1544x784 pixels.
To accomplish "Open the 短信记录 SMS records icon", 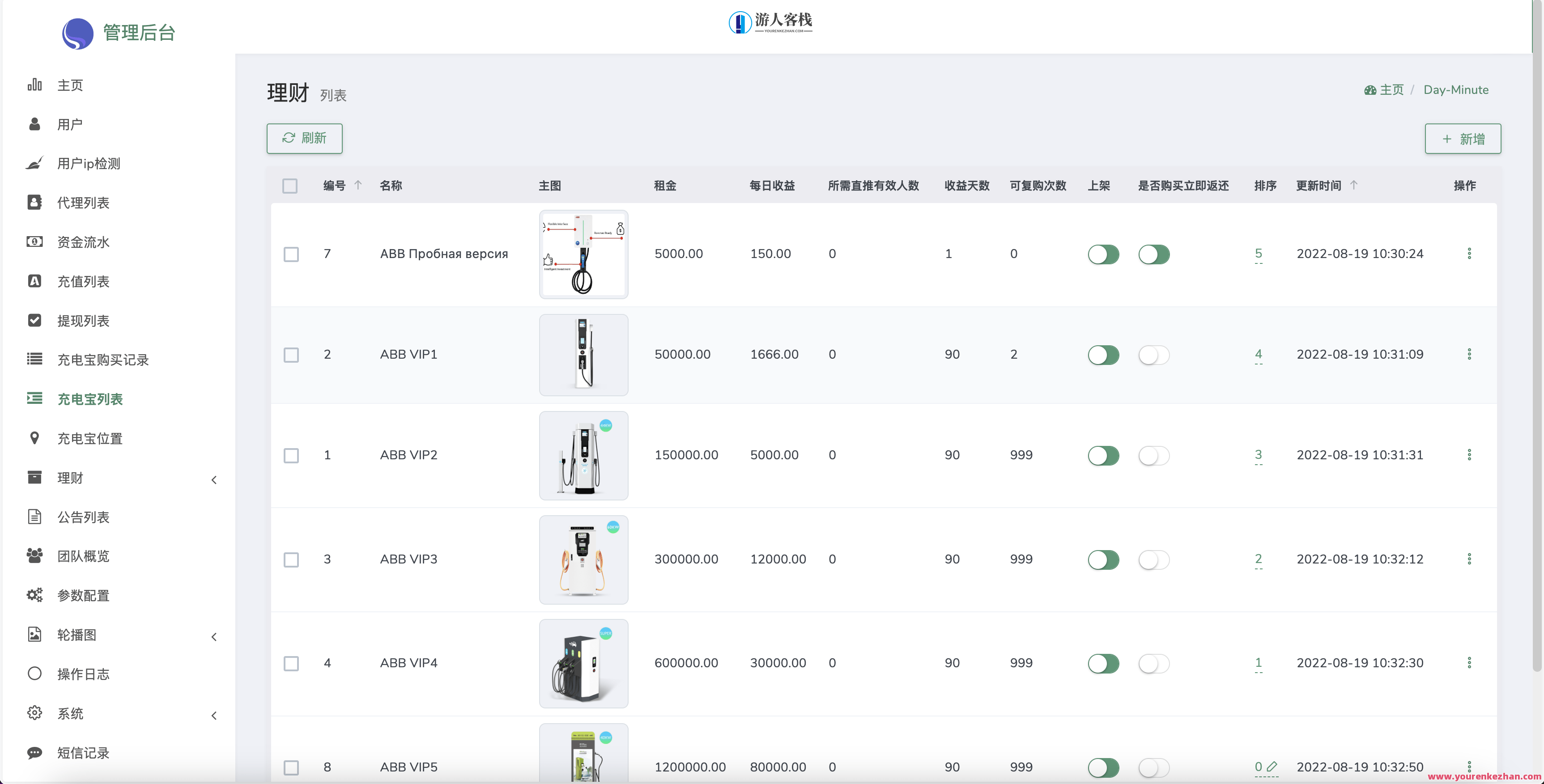I will (x=34, y=753).
